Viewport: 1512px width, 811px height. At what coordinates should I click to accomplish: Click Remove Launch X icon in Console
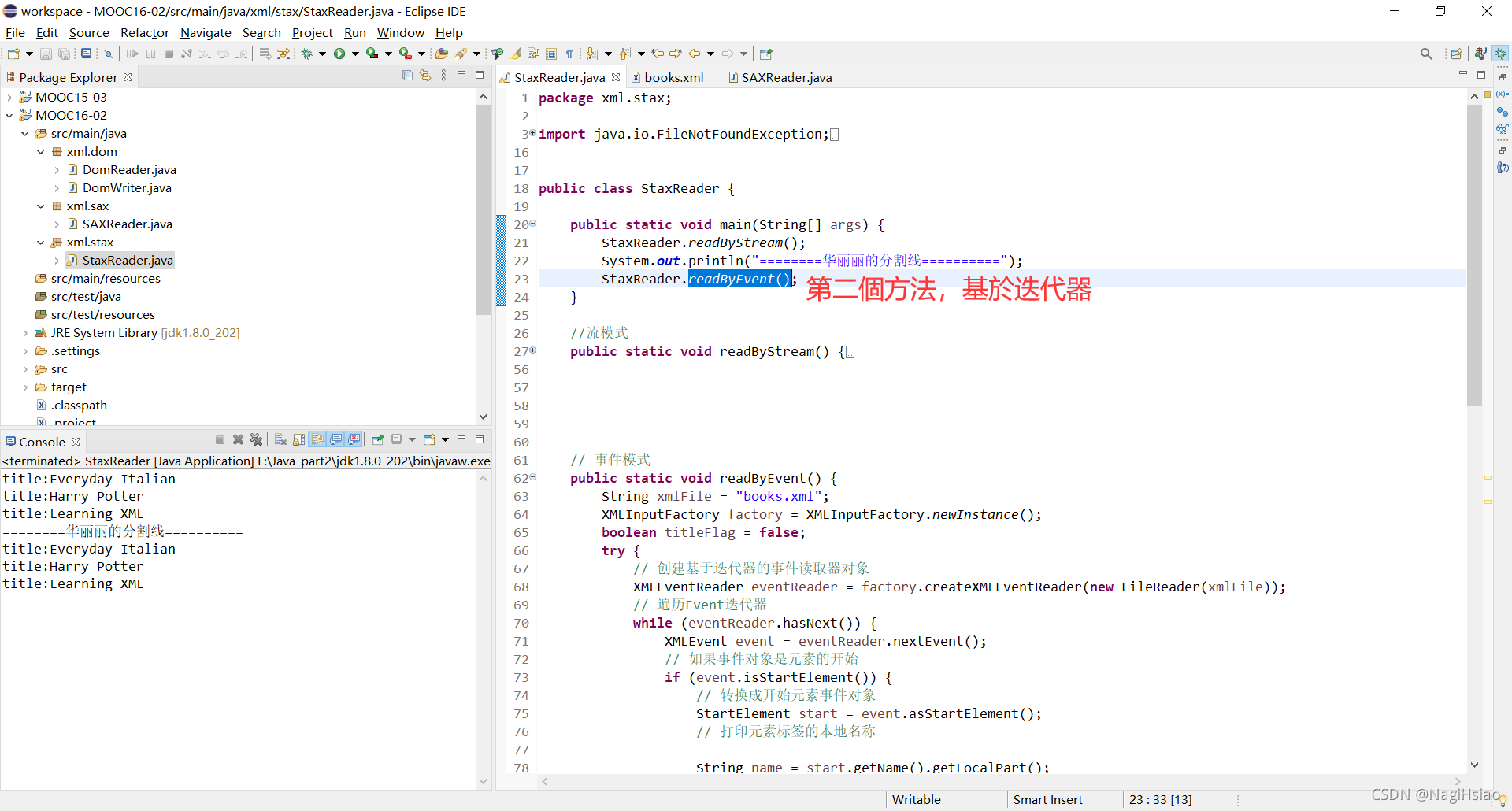(238, 439)
